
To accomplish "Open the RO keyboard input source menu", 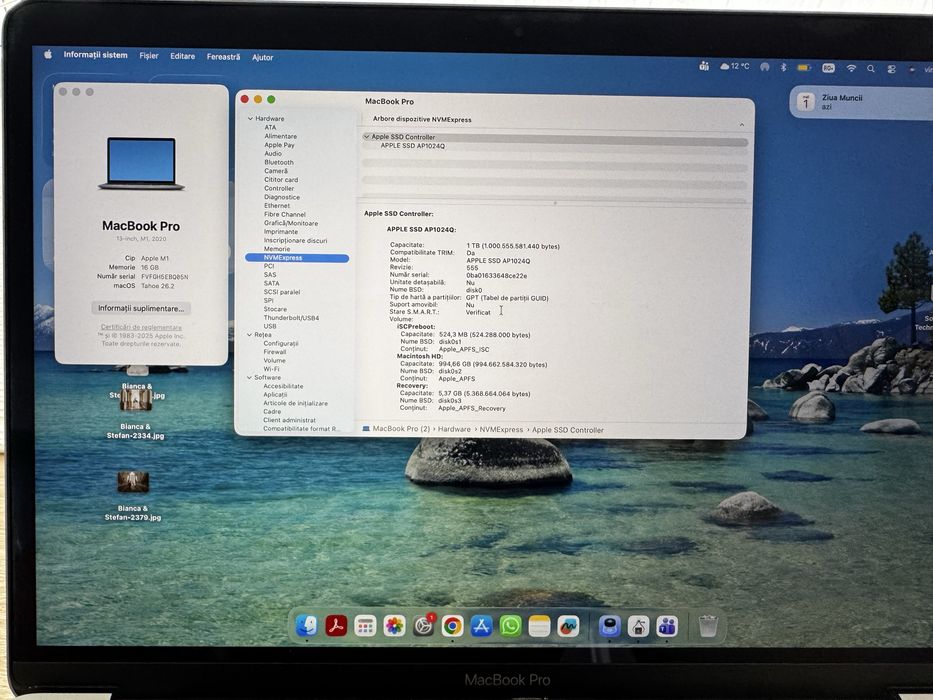I will point(828,68).
